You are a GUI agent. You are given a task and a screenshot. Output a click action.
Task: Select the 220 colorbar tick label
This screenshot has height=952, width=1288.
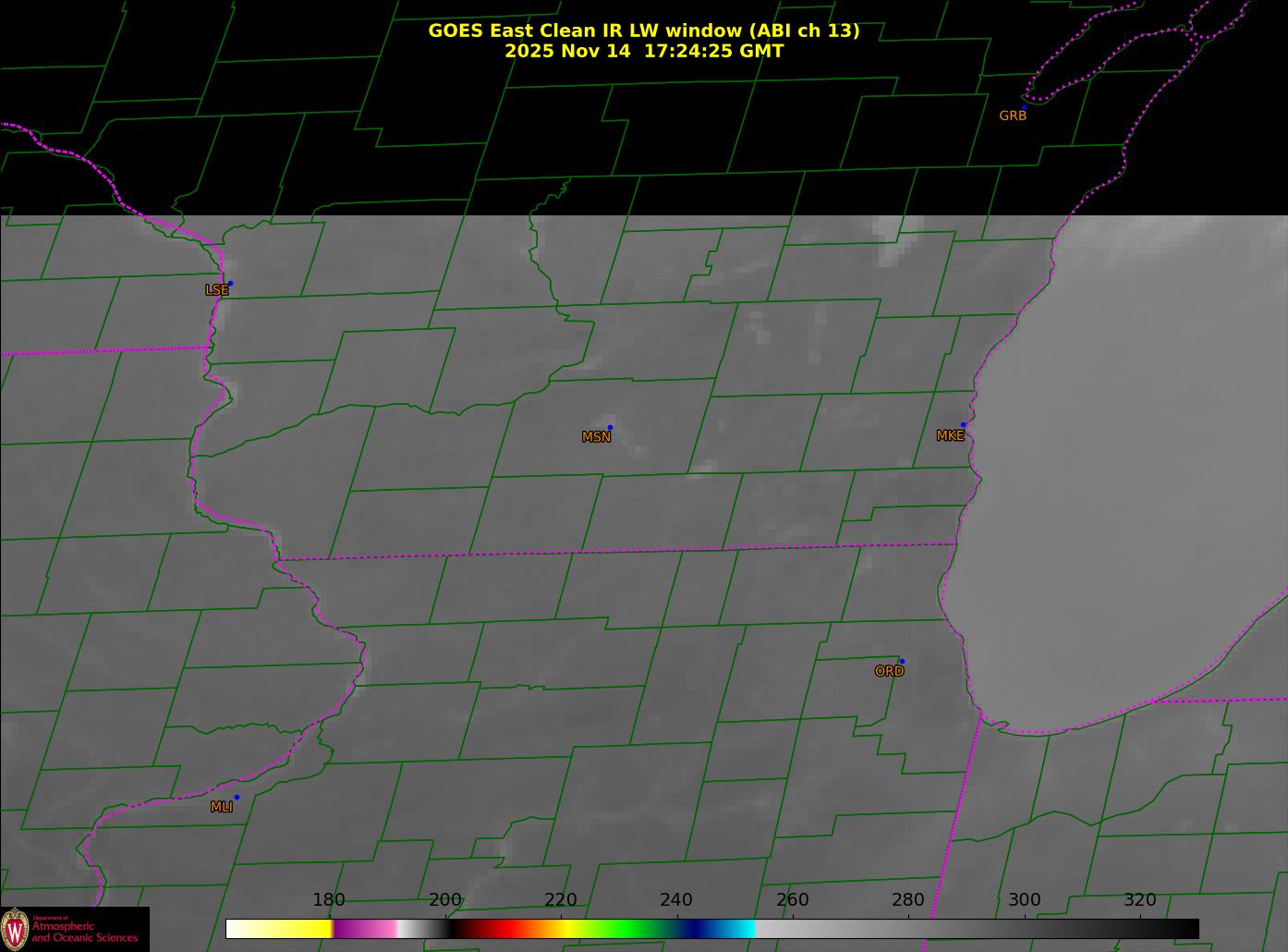point(561,900)
